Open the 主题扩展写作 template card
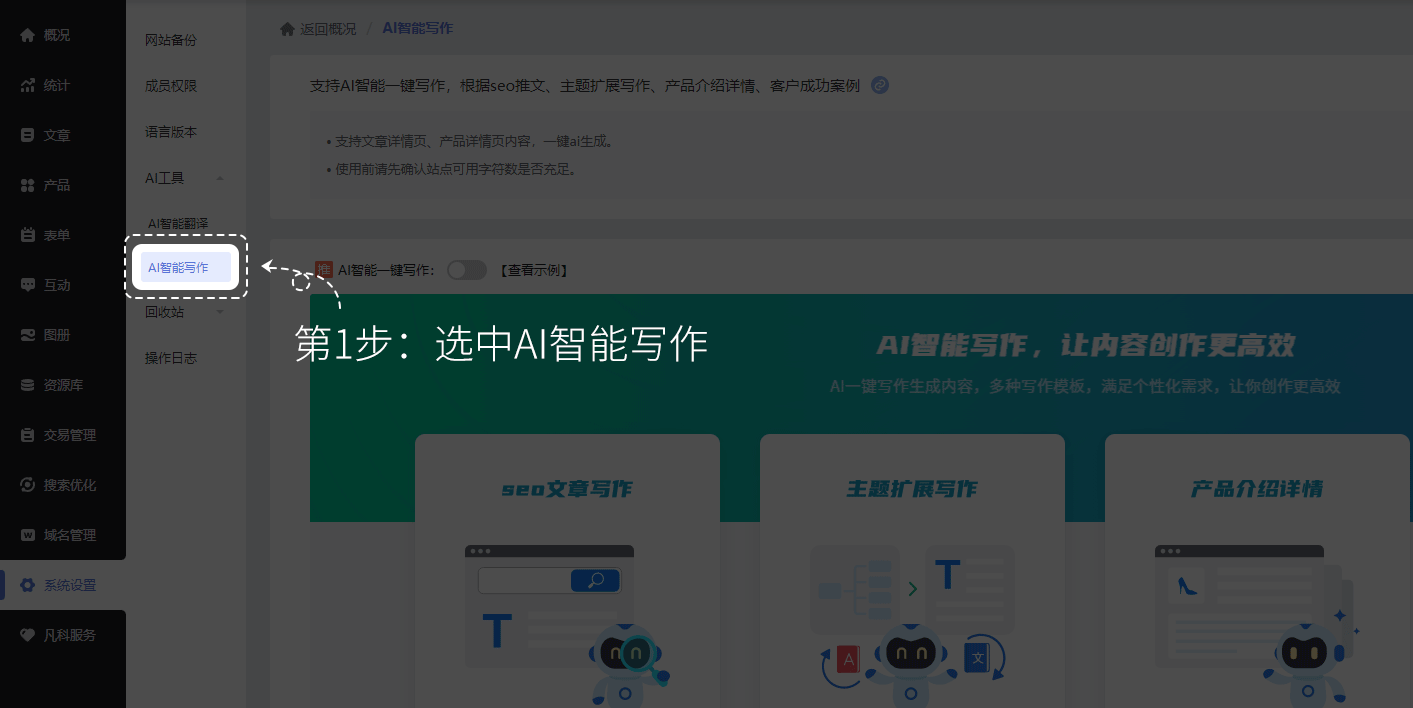The width and height of the screenshot is (1413, 708). [x=912, y=570]
